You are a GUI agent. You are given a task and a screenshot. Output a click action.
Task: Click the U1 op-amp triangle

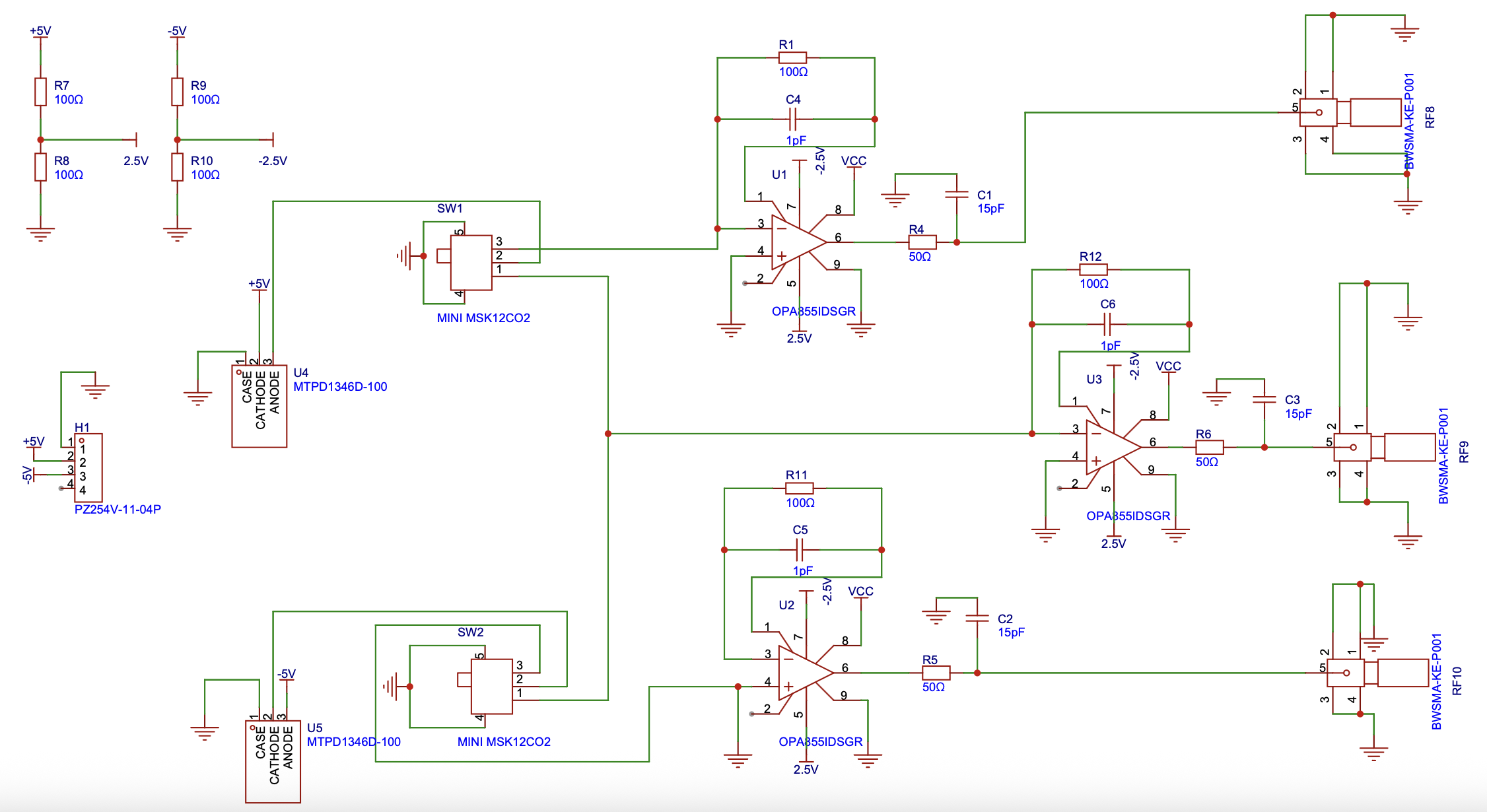click(798, 242)
